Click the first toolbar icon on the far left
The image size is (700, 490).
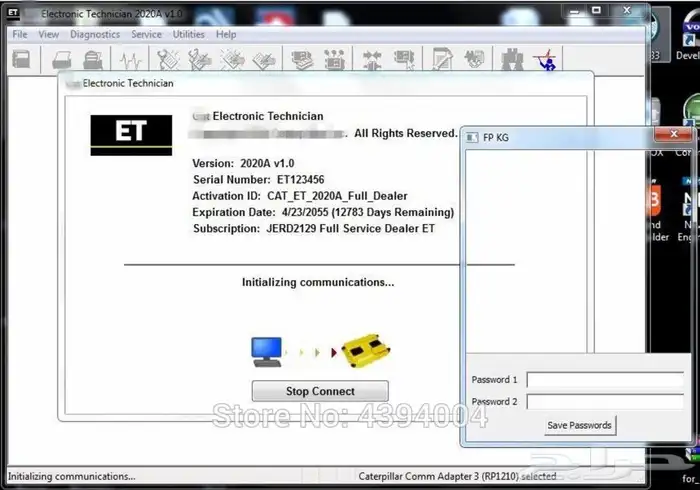coord(20,60)
